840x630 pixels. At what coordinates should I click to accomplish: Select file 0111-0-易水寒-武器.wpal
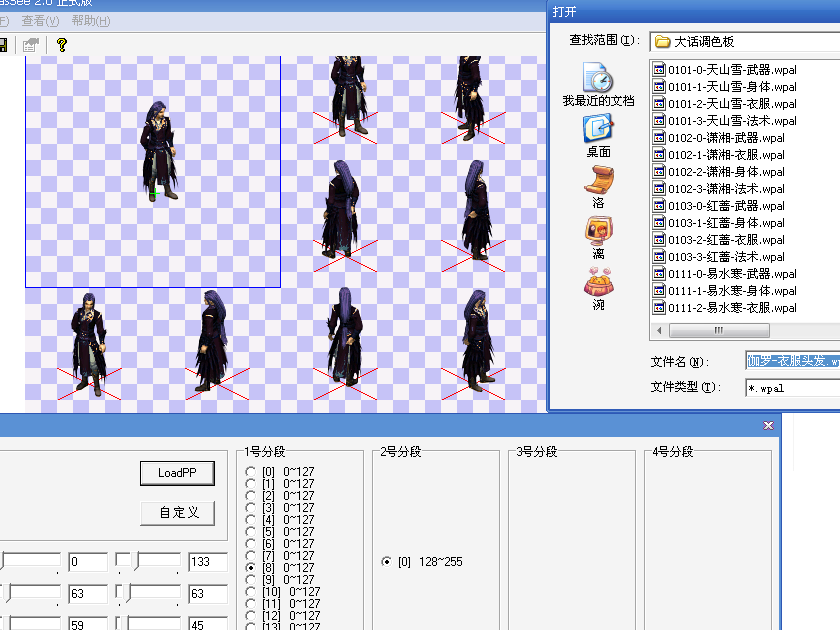(725, 274)
